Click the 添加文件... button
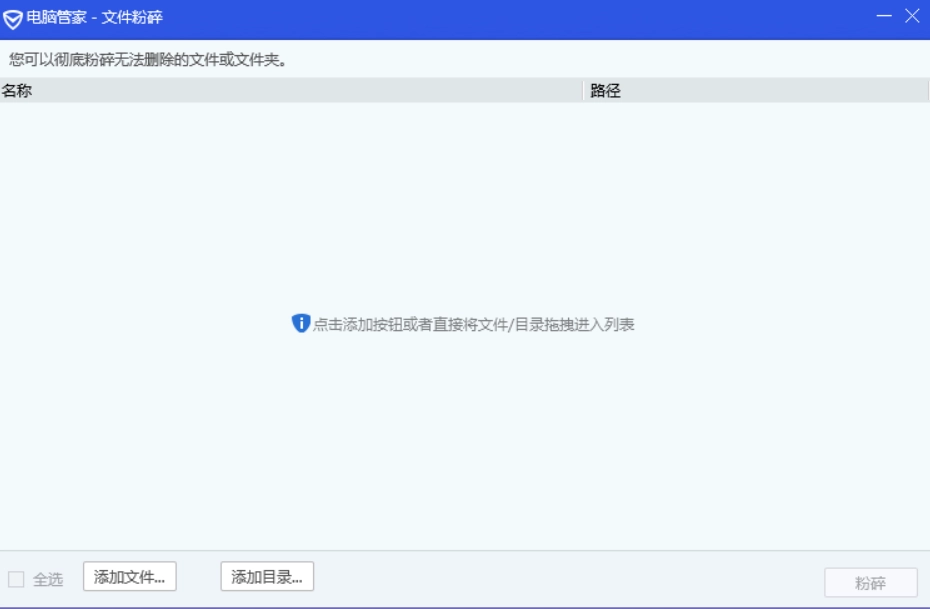930x609 pixels. tap(129, 576)
